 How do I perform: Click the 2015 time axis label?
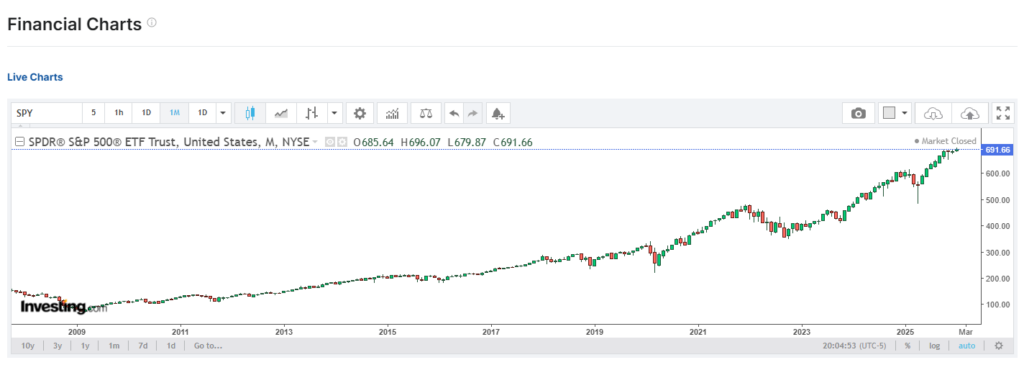(x=387, y=331)
